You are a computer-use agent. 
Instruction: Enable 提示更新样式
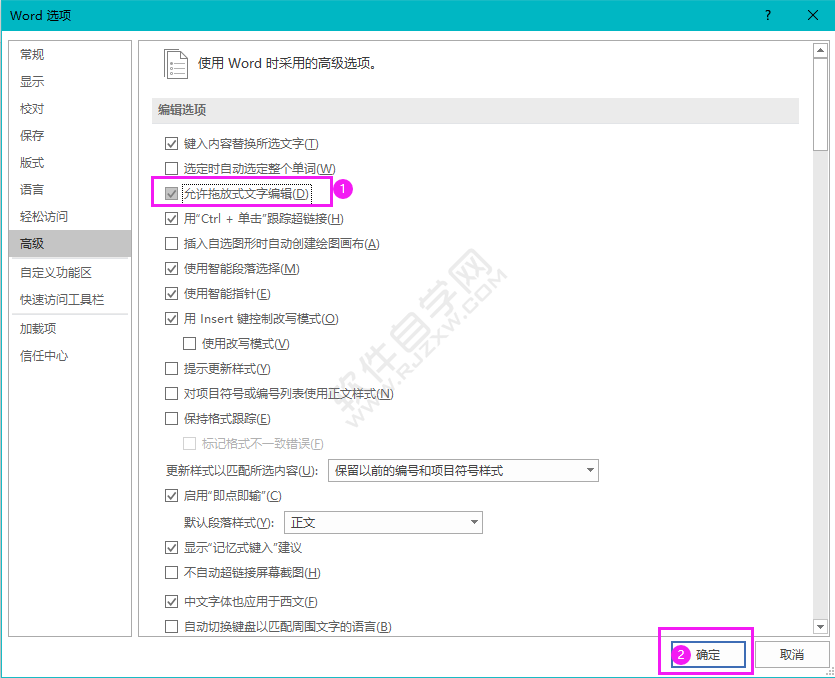point(171,368)
